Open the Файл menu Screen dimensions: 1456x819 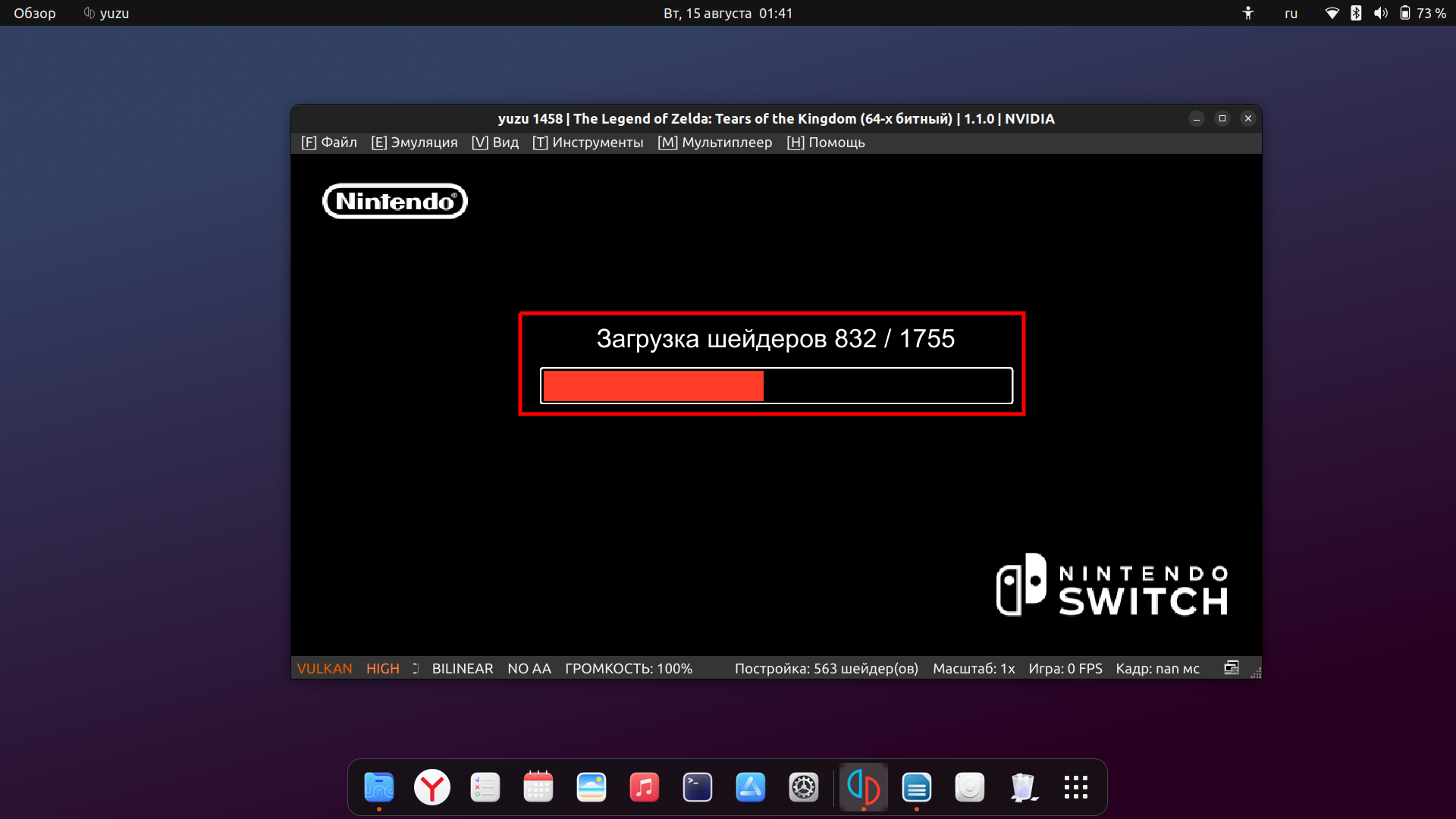coord(329,143)
